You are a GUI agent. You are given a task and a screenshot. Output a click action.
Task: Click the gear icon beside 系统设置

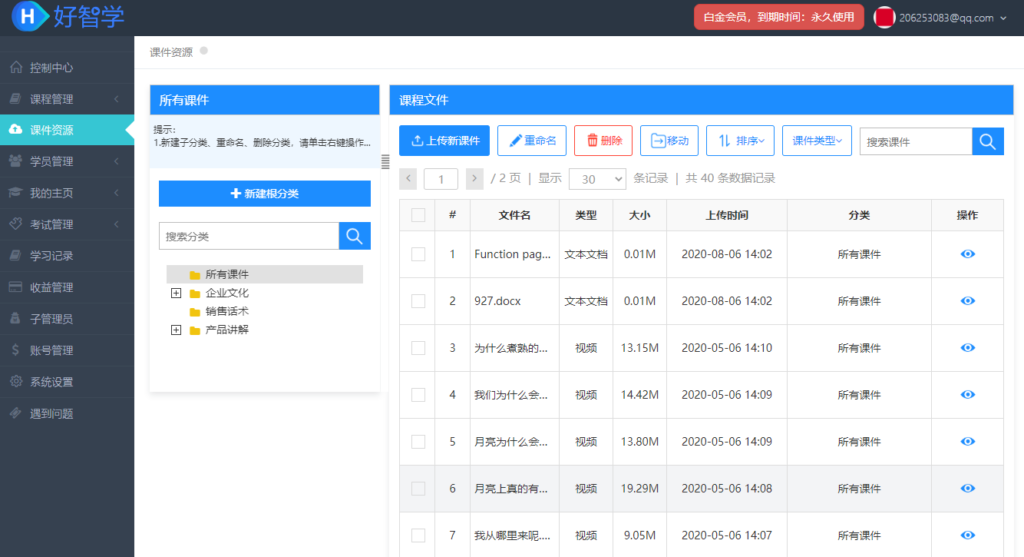coord(16,381)
